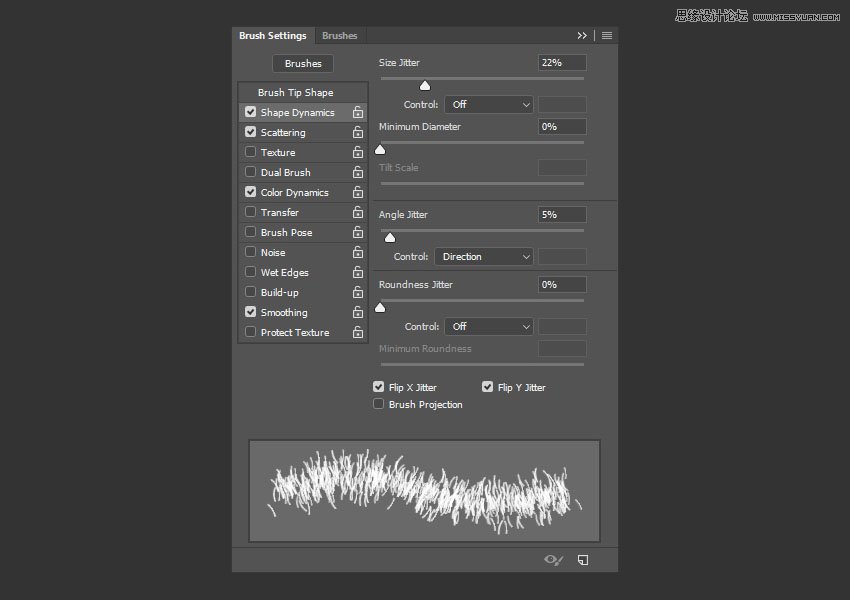Collapse the panel with the double-arrow icon
Screen dimensions: 850x600
click(582, 35)
